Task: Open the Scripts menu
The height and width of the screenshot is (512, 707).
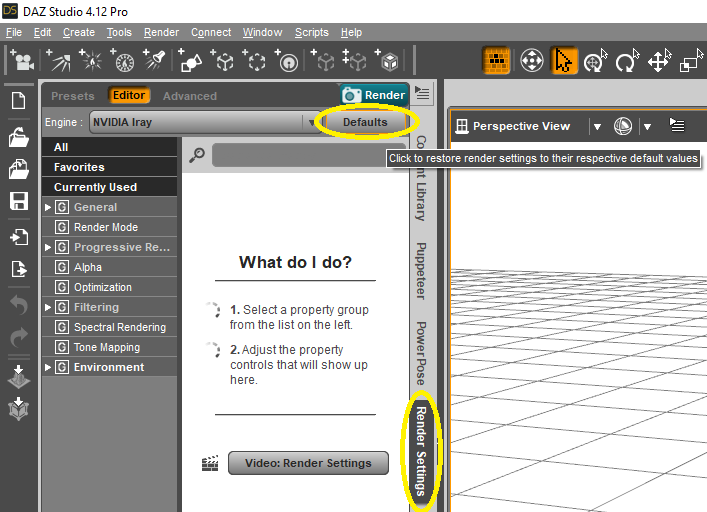Action: coord(312,32)
